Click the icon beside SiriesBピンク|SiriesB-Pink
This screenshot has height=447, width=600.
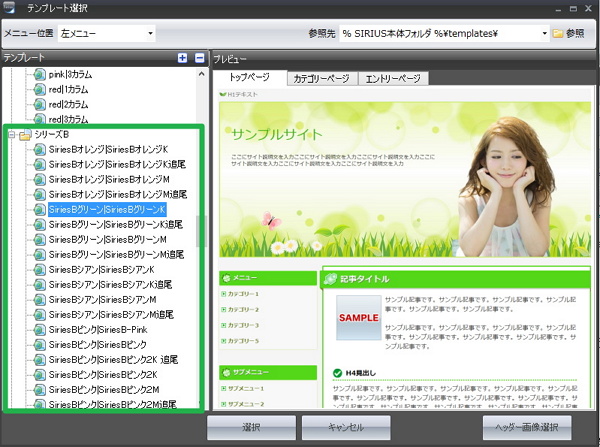click(40, 329)
